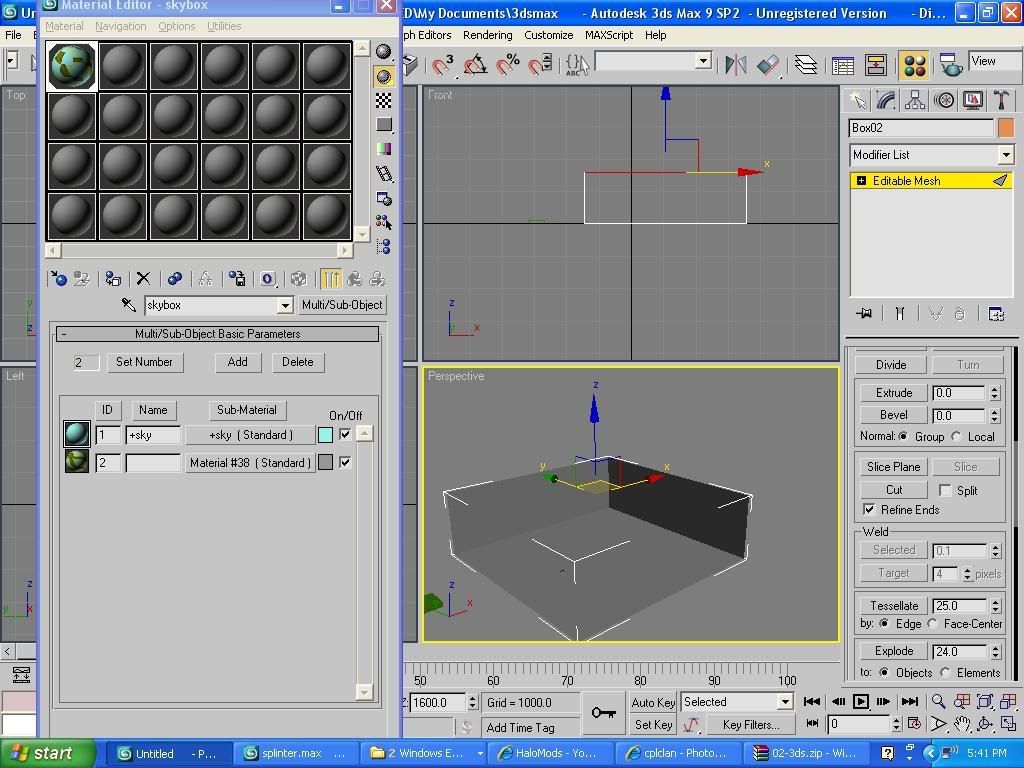Viewport: 1024px width, 768px height.
Task: Click Go to Parent icon
Action: 355,279
